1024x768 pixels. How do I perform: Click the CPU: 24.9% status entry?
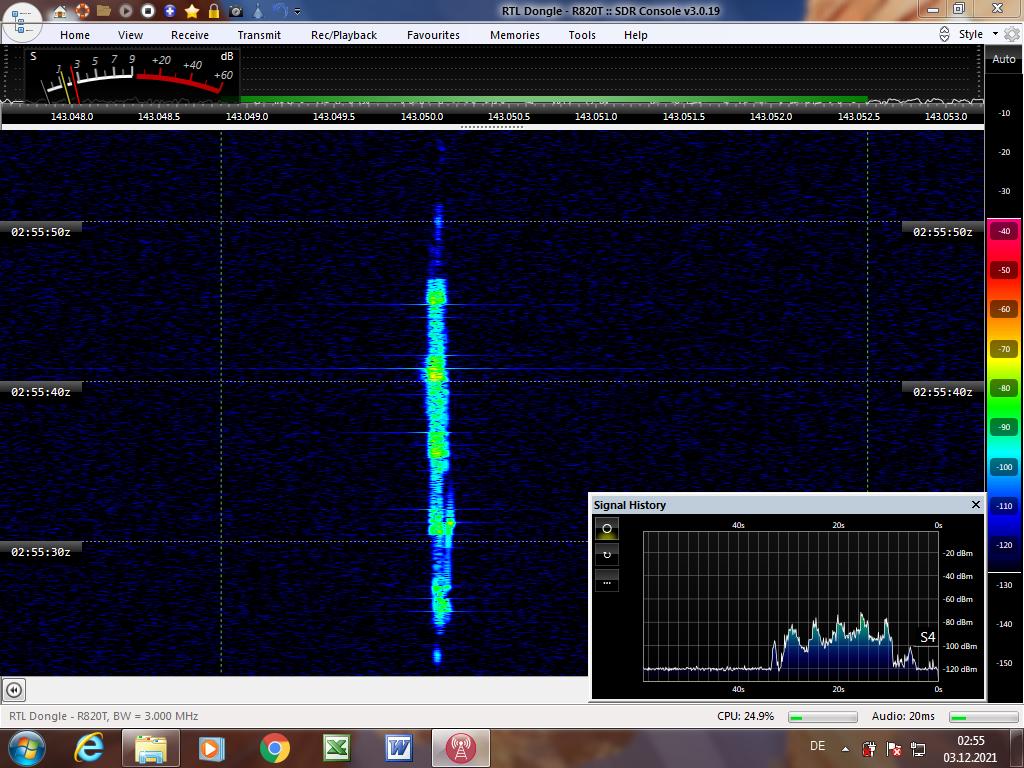tap(745, 716)
